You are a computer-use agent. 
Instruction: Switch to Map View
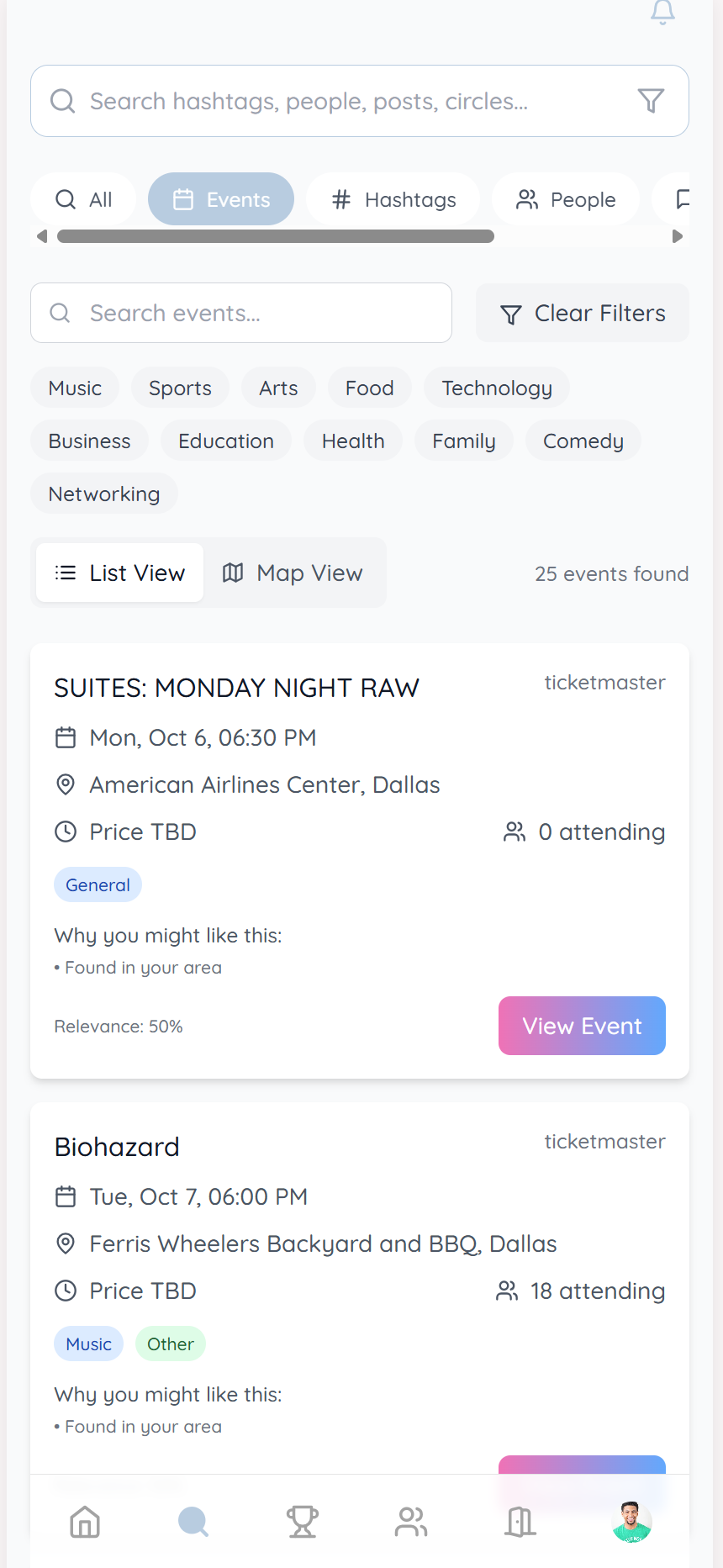pyautogui.click(x=293, y=573)
